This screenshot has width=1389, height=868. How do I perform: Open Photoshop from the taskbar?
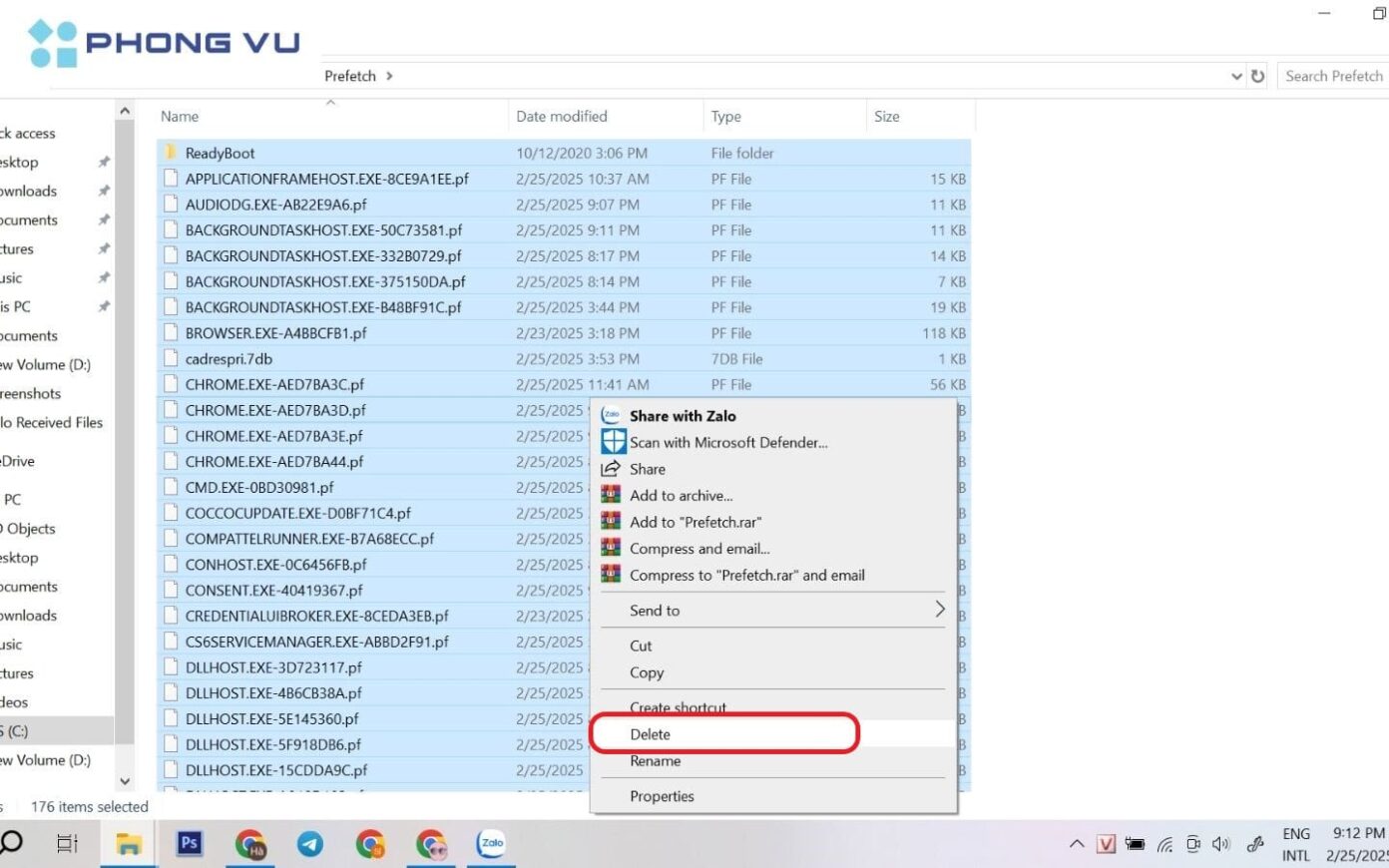pyautogui.click(x=189, y=843)
